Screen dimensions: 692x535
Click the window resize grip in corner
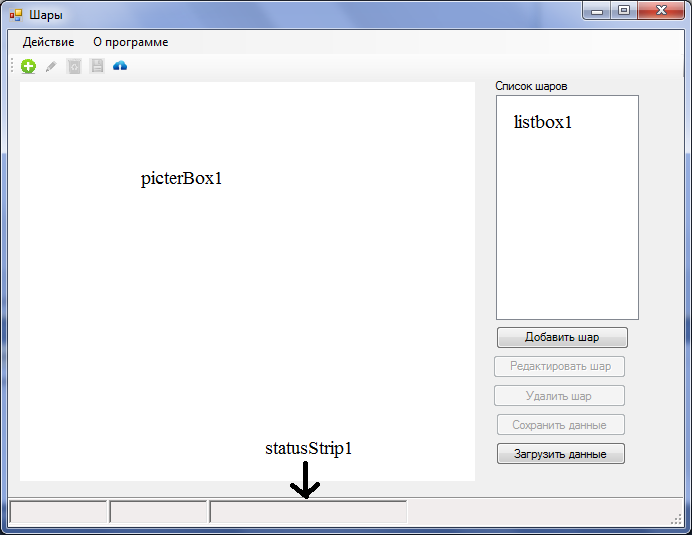tap(676, 519)
